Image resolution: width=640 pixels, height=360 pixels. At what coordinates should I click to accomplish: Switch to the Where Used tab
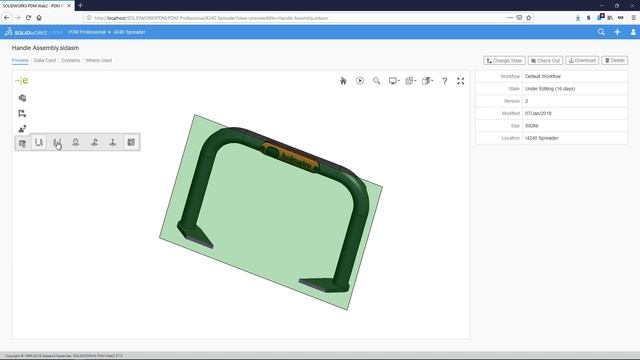98,60
